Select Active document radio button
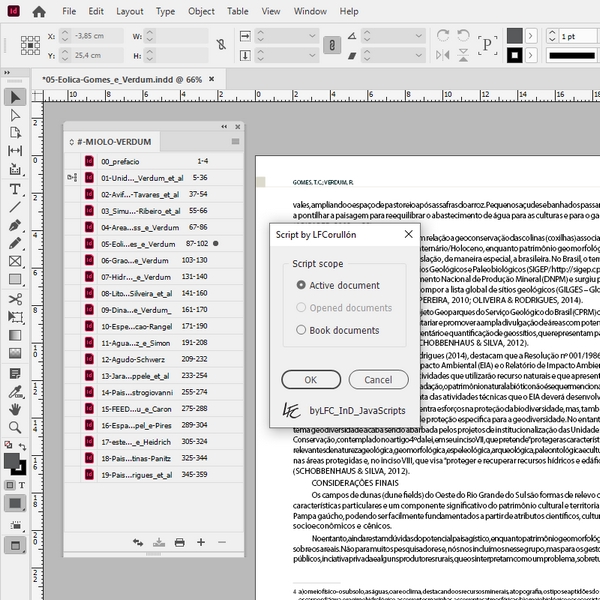600x600 pixels. [301, 285]
